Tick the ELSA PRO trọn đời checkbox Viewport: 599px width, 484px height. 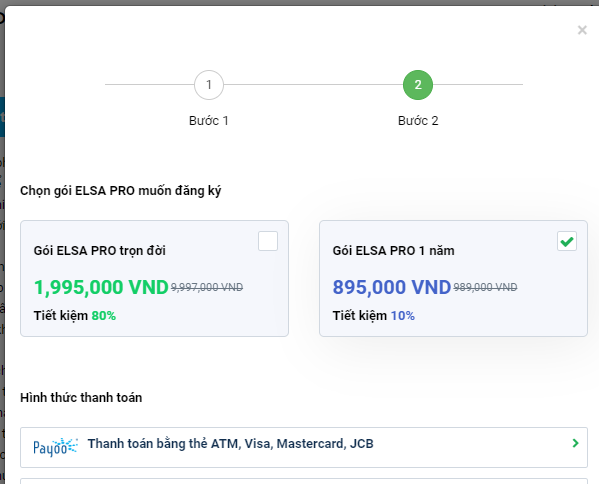click(268, 241)
